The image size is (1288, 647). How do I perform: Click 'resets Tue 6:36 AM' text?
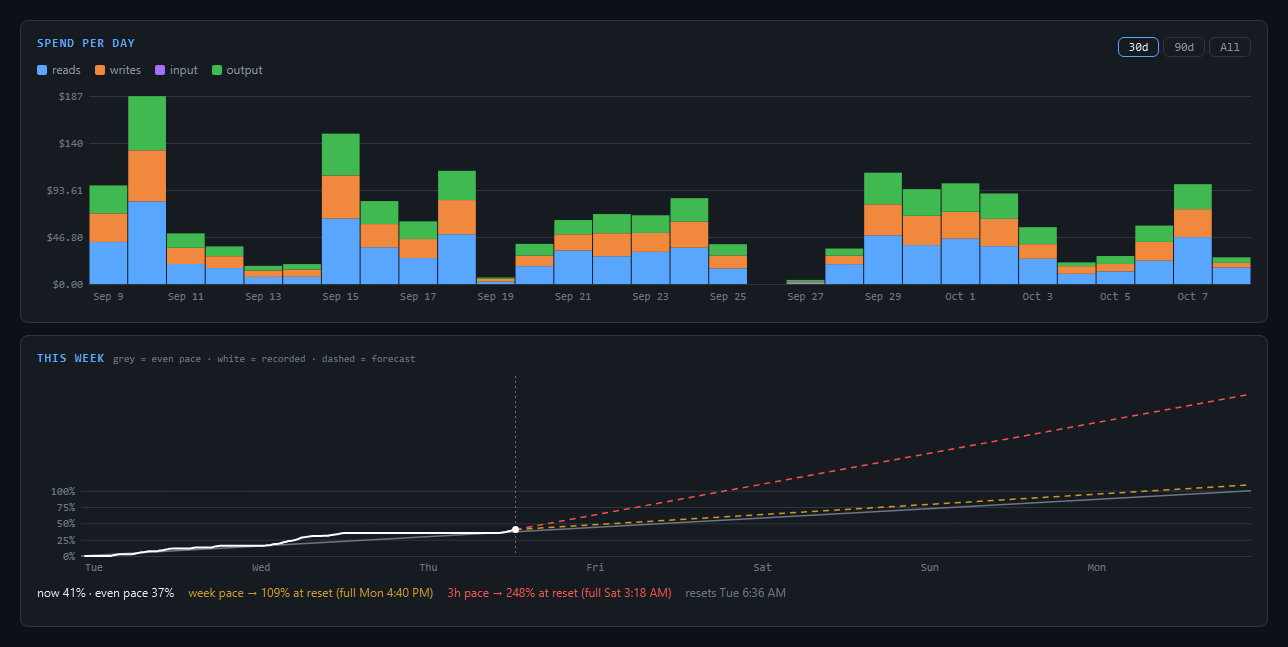(x=736, y=593)
